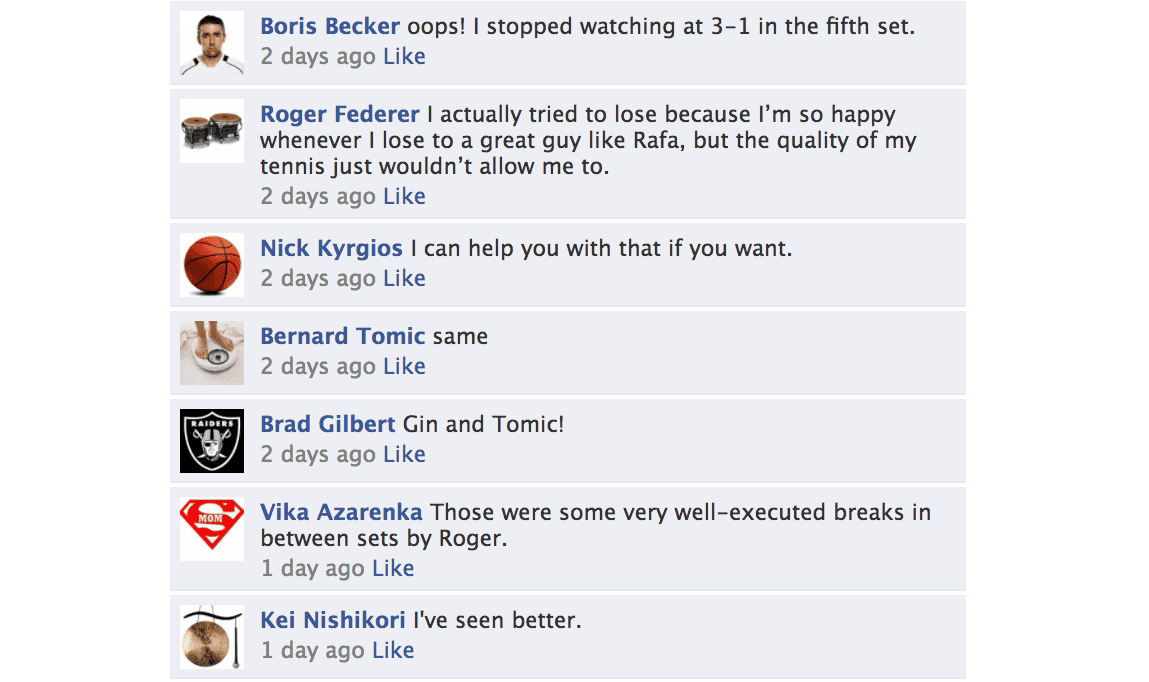Click the Bernard Tomic name link
The height and width of the screenshot is (682, 1149).
tap(343, 336)
